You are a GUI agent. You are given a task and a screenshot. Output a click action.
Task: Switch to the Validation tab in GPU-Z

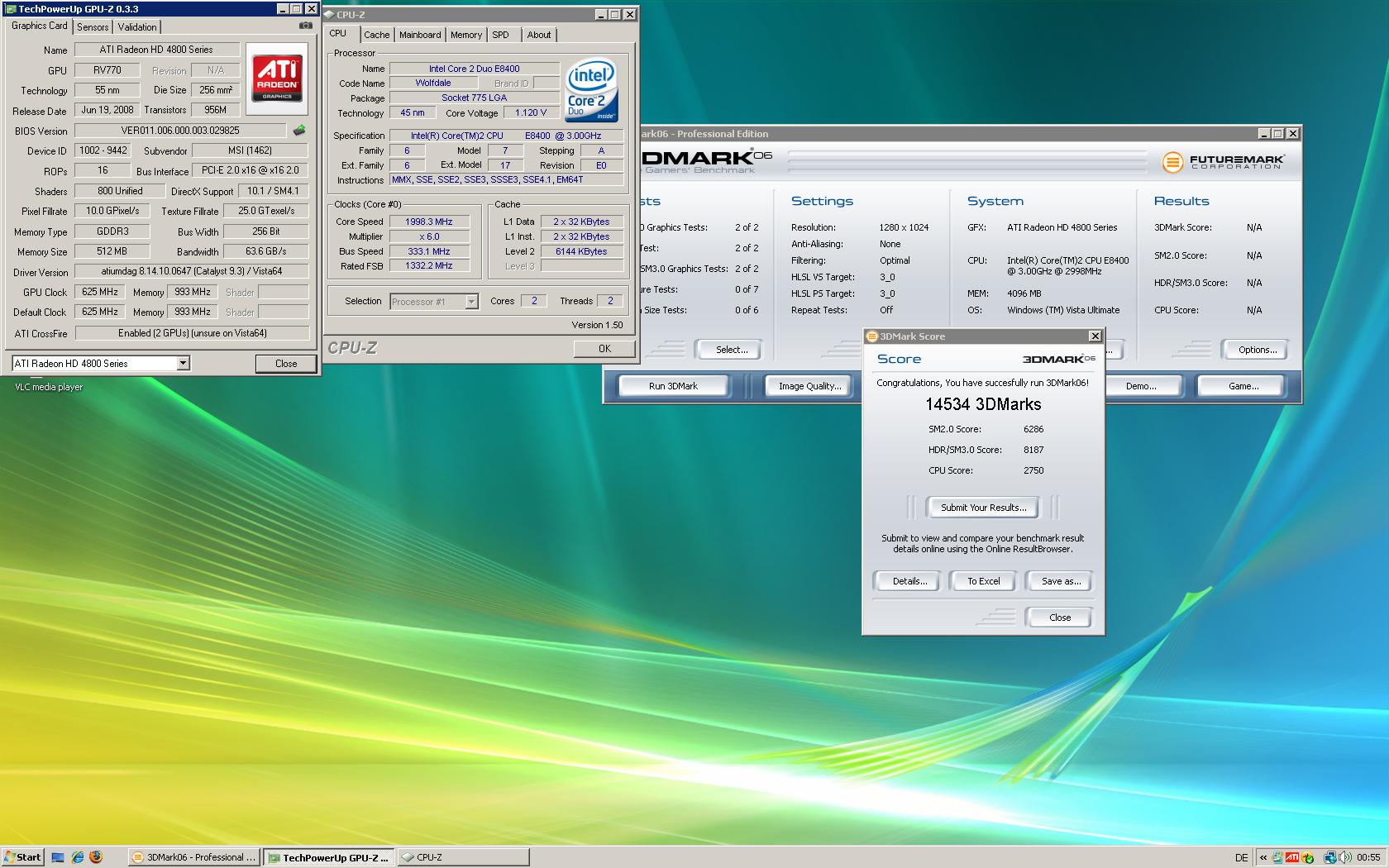137,27
